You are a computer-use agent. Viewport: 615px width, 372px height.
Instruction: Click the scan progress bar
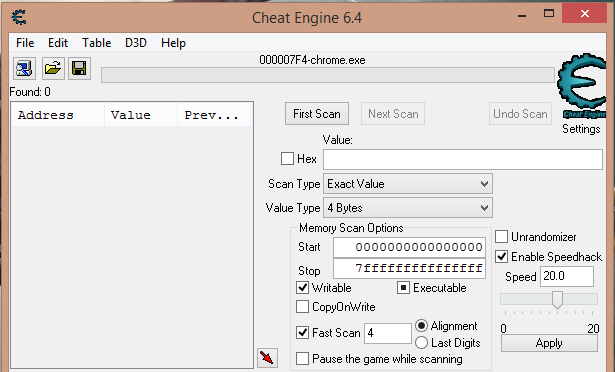[x=328, y=75]
